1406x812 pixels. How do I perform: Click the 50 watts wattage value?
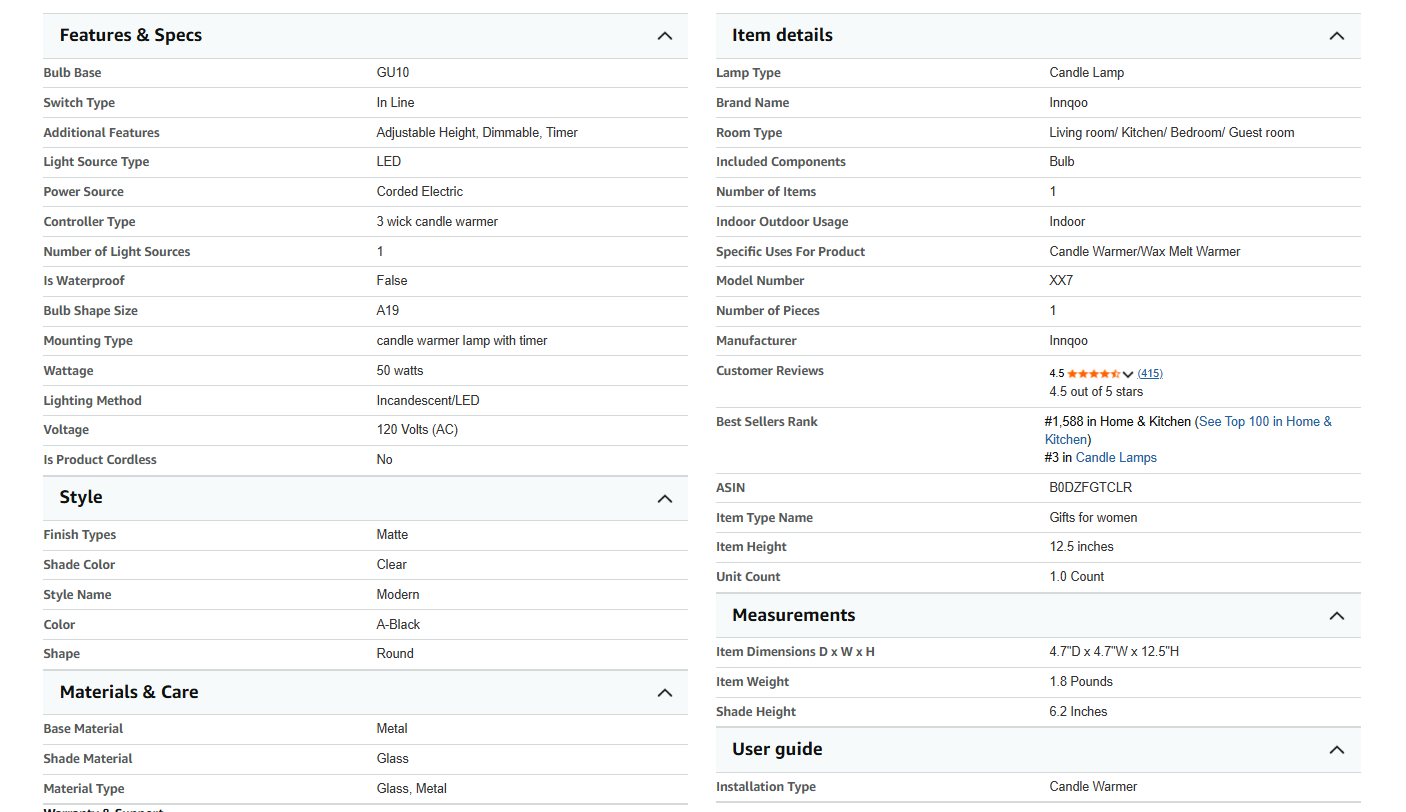(x=400, y=371)
